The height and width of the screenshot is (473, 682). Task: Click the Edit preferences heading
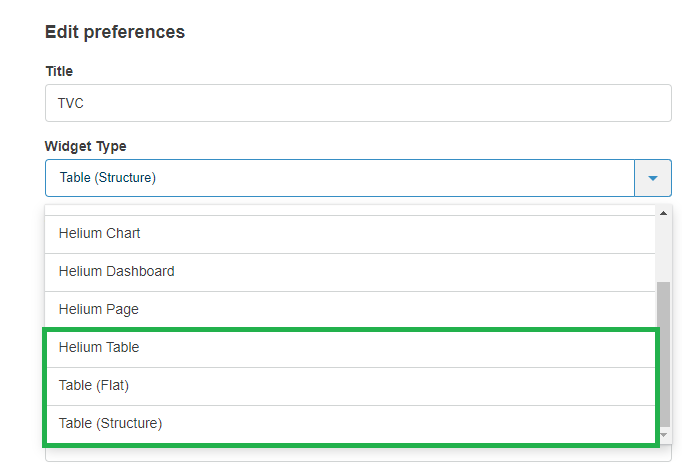115,32
